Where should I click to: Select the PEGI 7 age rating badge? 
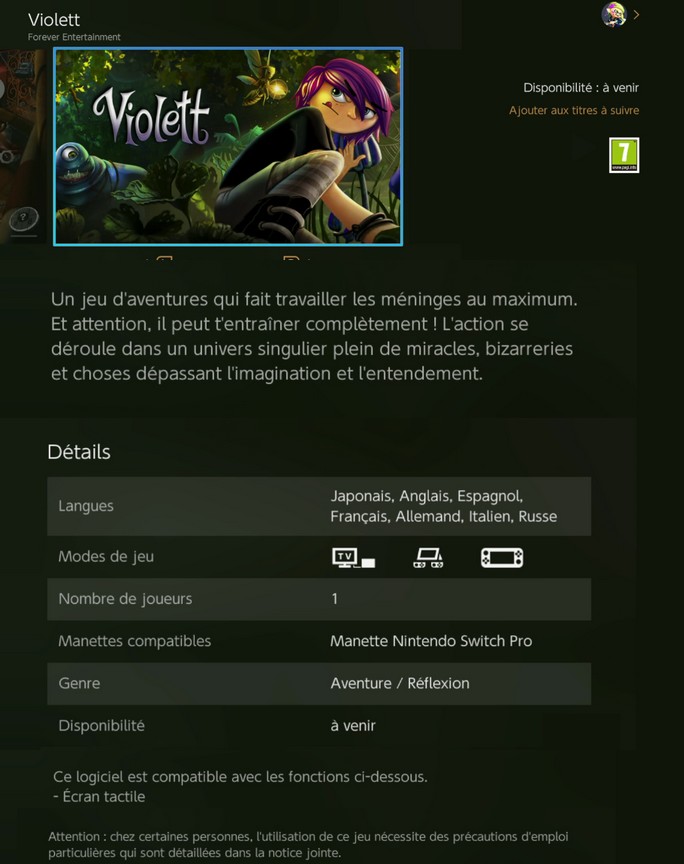(x=624, y=155)
